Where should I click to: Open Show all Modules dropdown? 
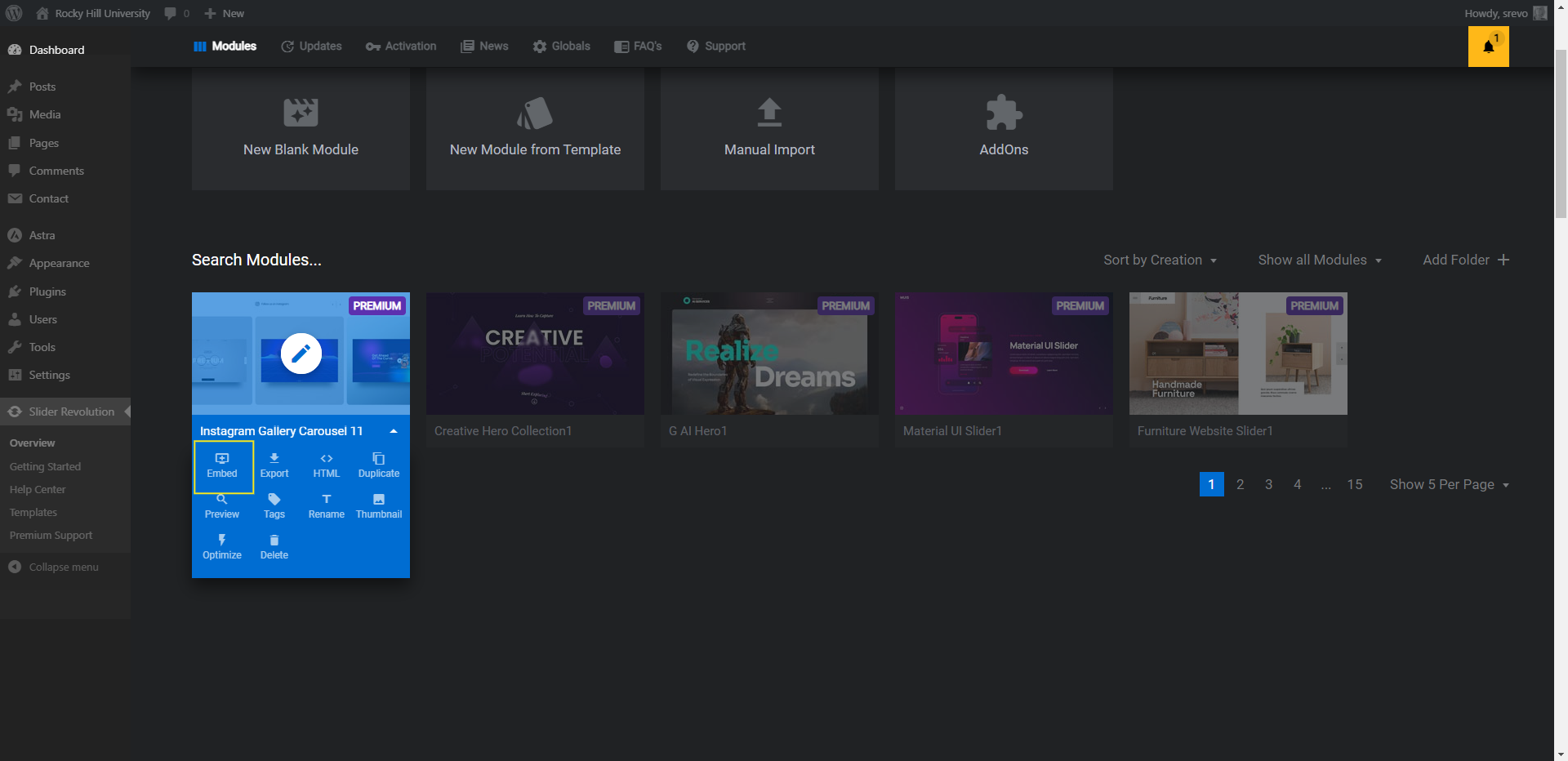(1320, 260)
